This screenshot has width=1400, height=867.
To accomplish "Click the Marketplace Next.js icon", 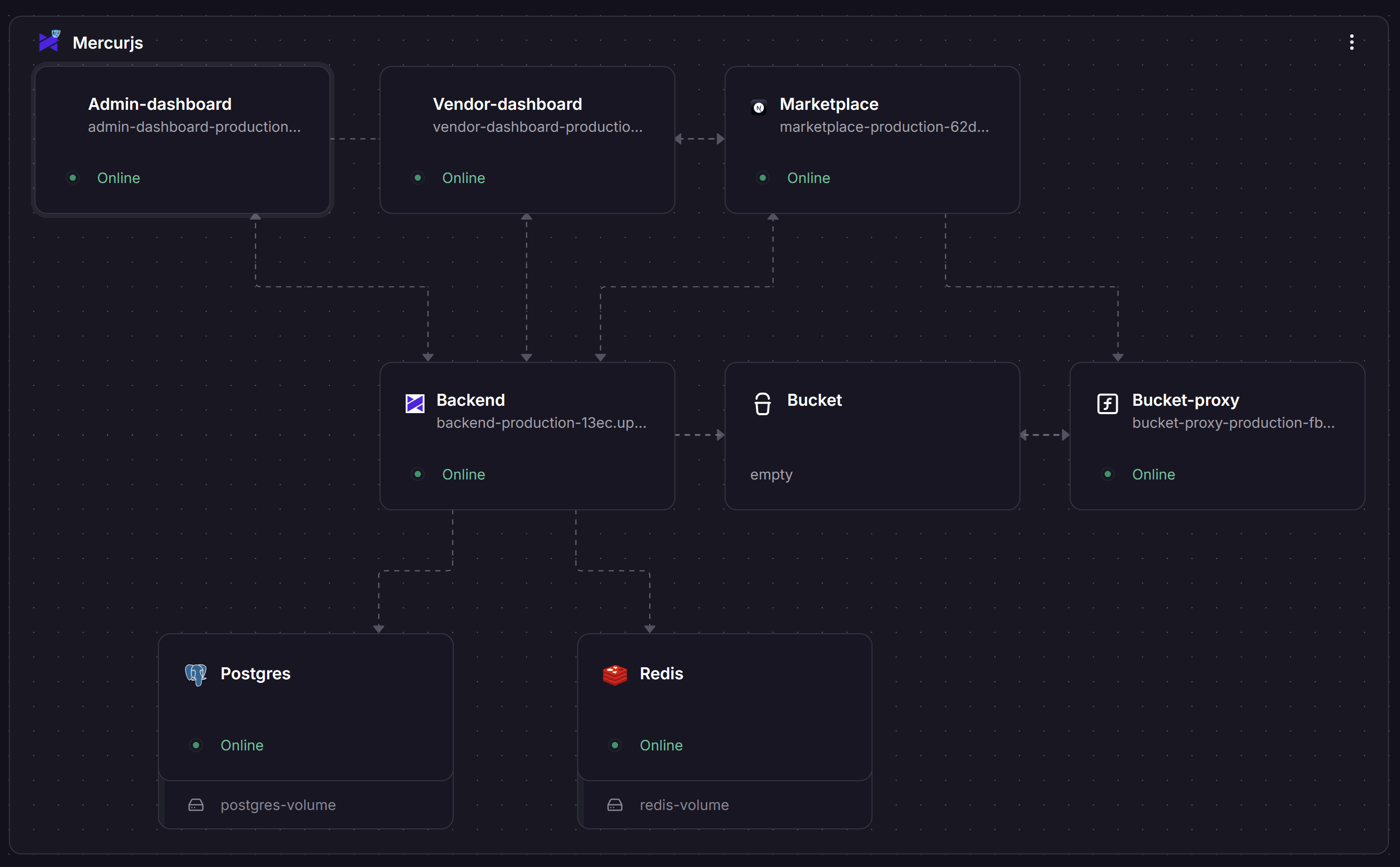I will coord(759,107).
